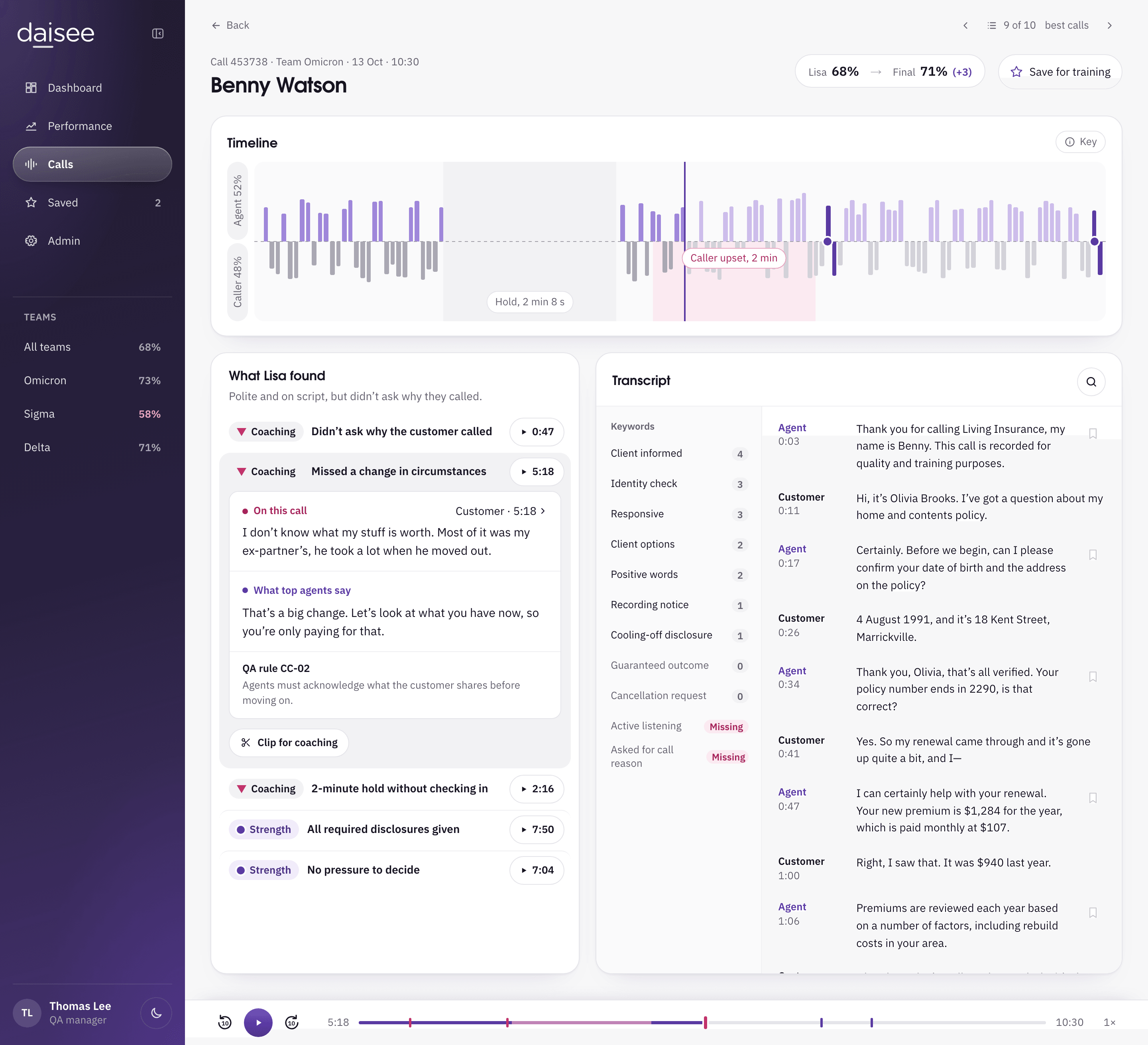The image size is (1148, 1045).
Task: Go to the previous best call
Action: point(965,26)
